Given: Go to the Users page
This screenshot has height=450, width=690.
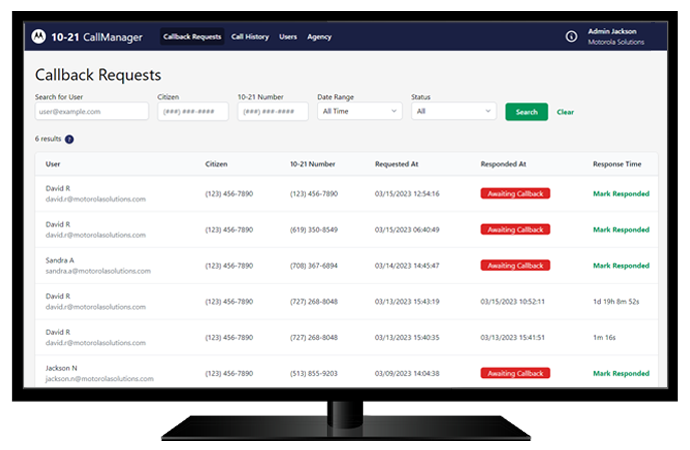Looking at the screenshot, I should [288, 37].
